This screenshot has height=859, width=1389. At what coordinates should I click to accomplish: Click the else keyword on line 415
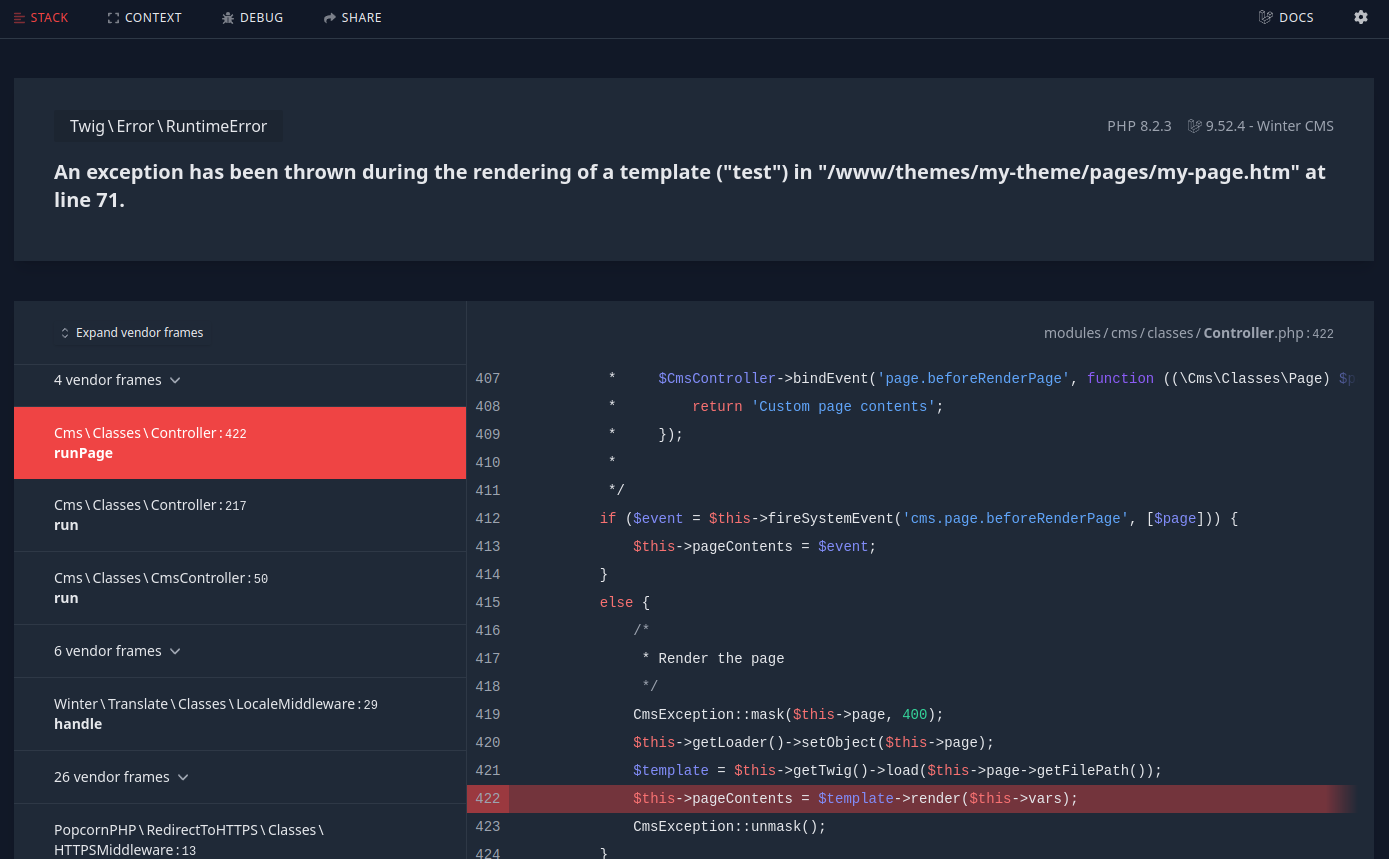[616, 603]
